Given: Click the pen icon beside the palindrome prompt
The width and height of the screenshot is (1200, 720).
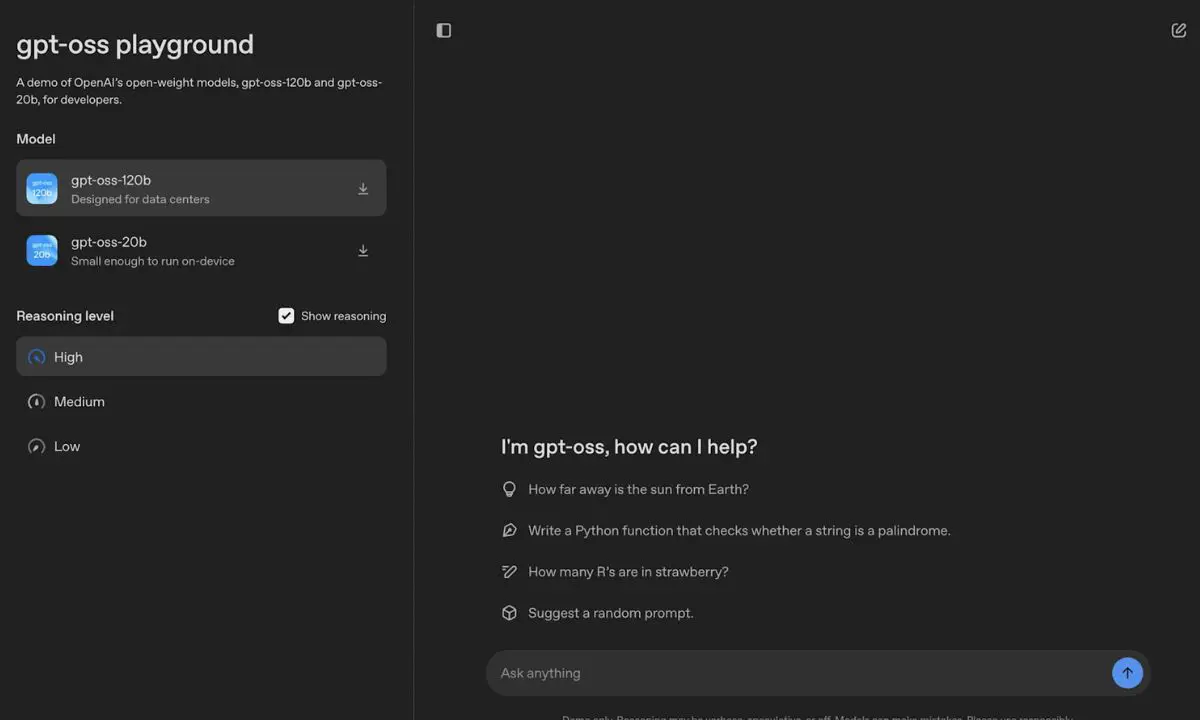Looking at the screenshot, I should [509, 531].
